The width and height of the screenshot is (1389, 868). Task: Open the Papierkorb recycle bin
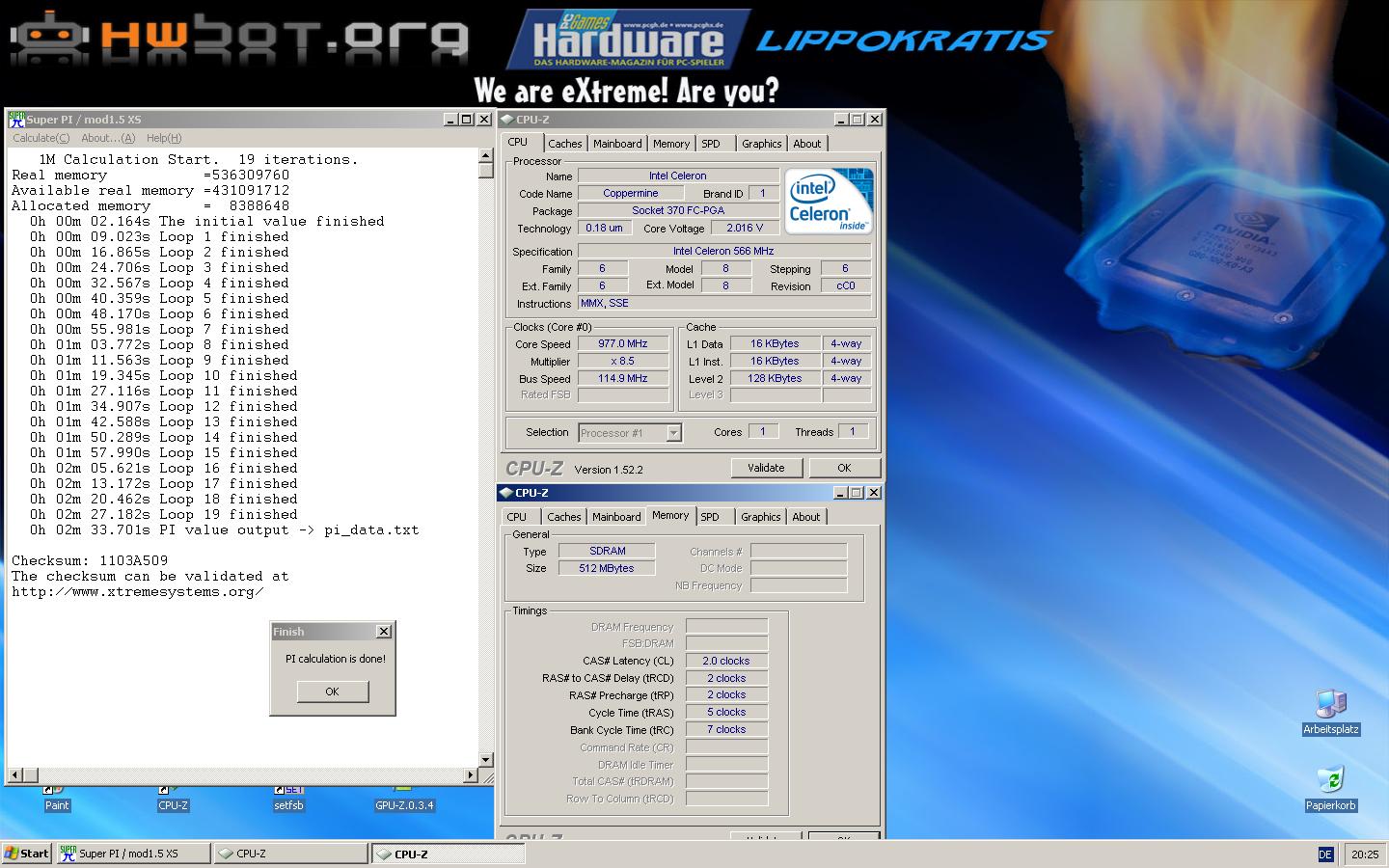[x=1330, y=789]
